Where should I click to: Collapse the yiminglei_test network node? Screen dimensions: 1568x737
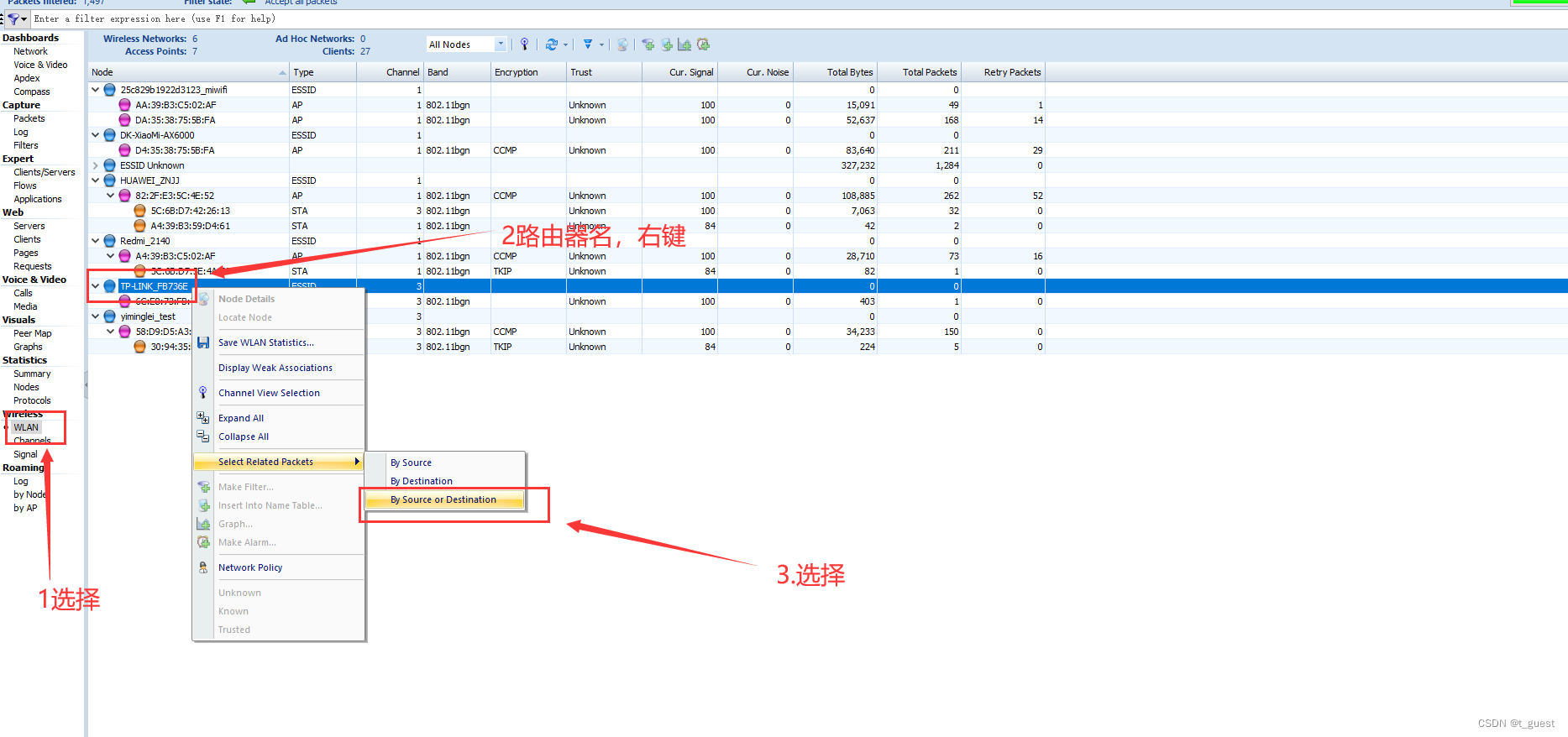pyautogui.click(x=96, y=316)
